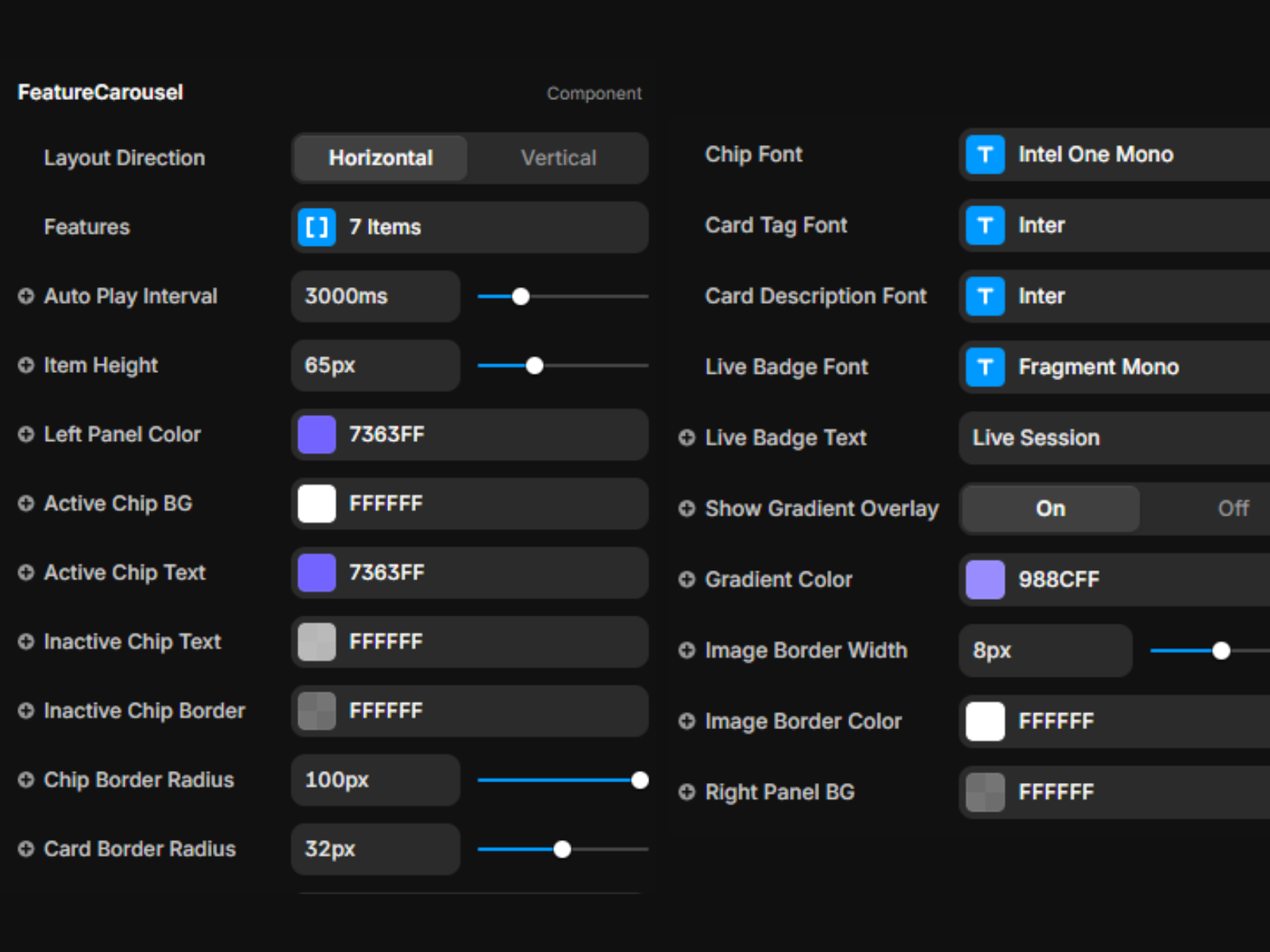Click the font T icon for Live Badge Font

(985, 367)
